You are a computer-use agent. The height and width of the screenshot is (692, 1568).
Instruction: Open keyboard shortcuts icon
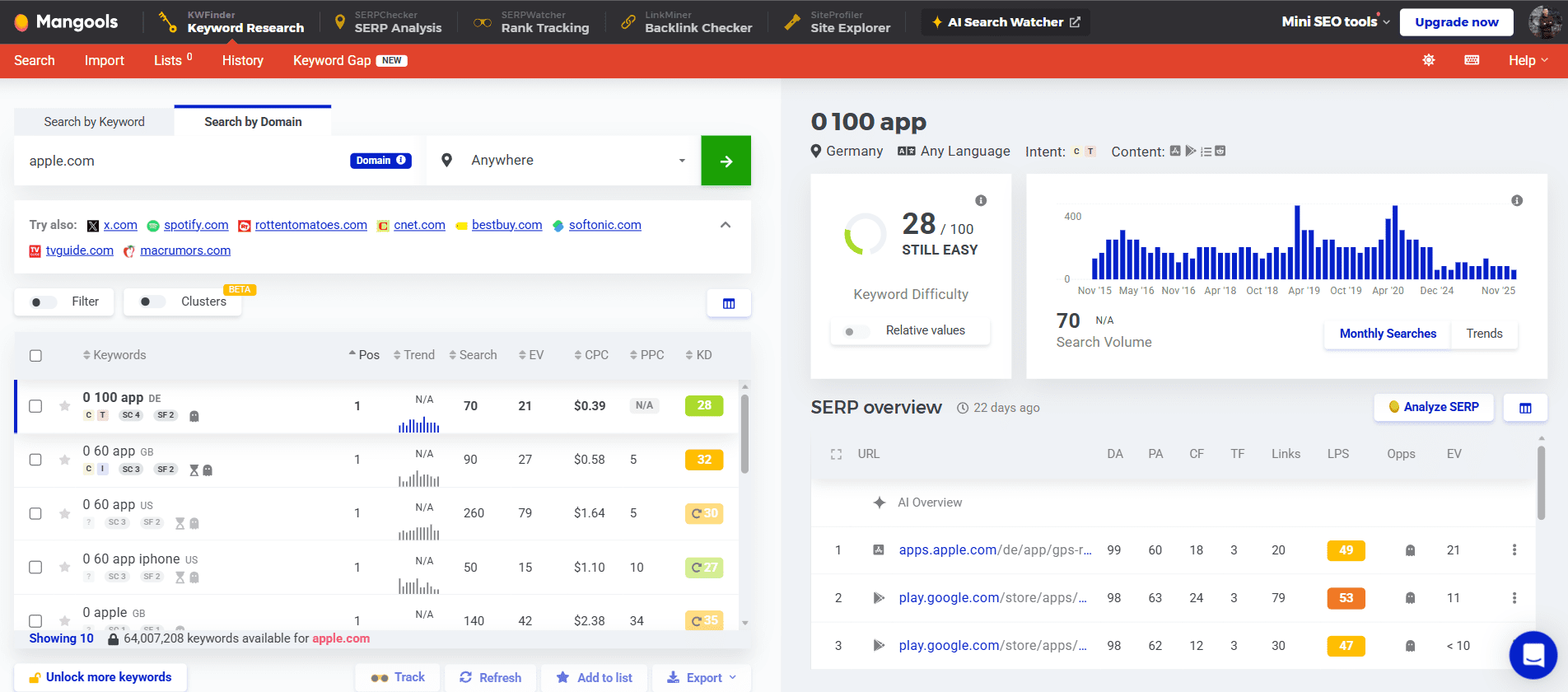pyautogui.click(x=1472, y=60)
